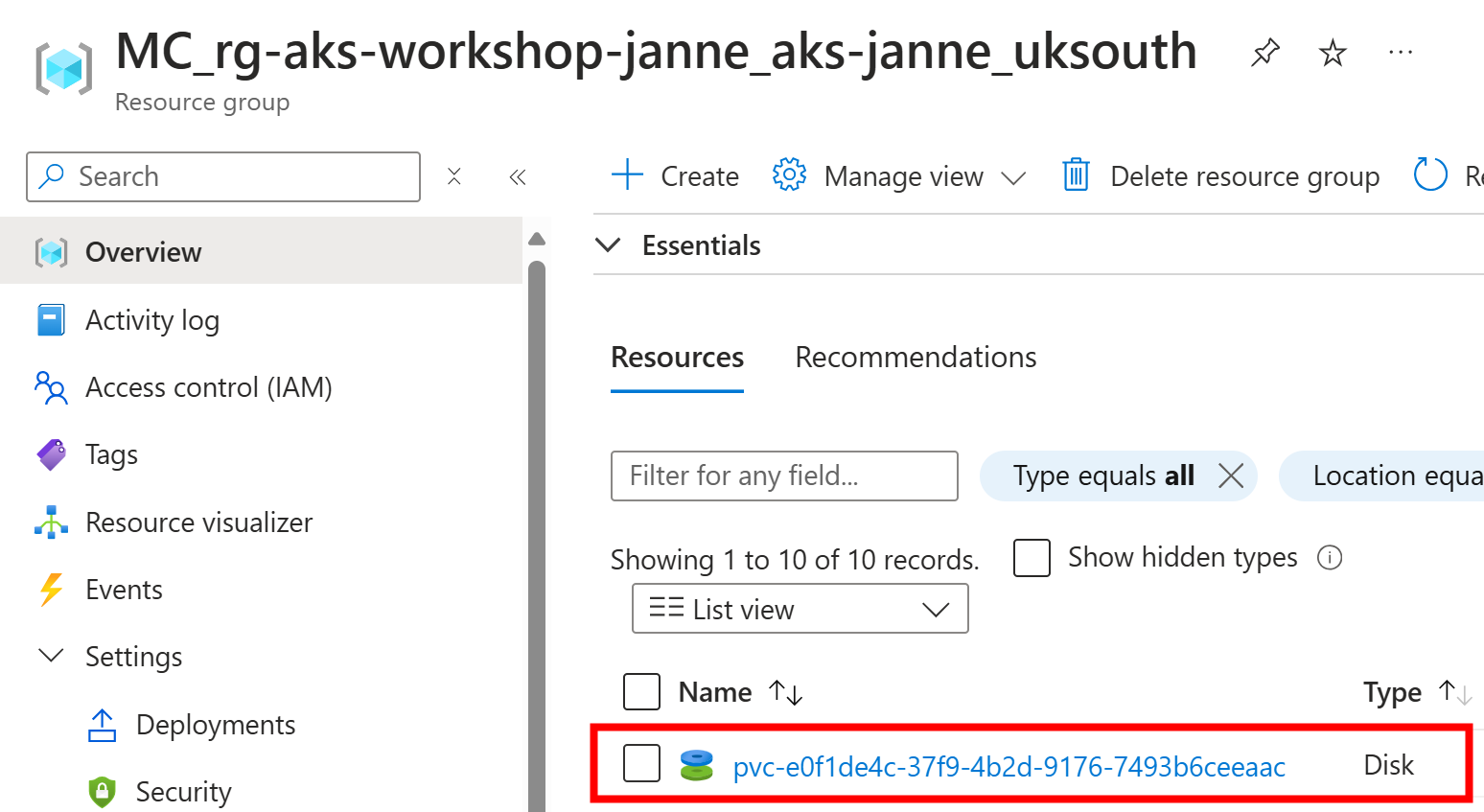Click the purple Tags icon

(x=51, y=454)
